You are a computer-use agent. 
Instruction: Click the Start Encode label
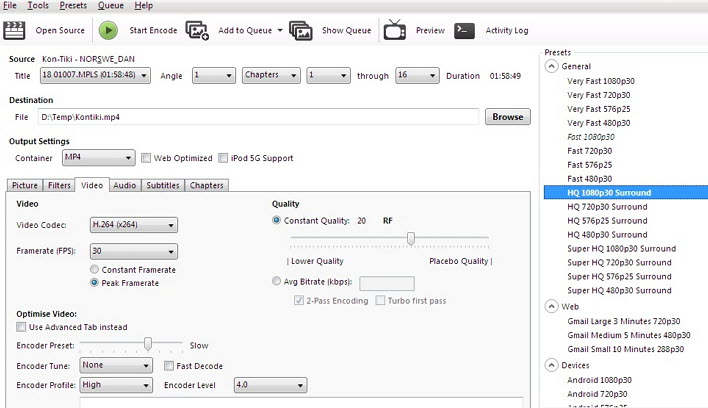(153, 30)
